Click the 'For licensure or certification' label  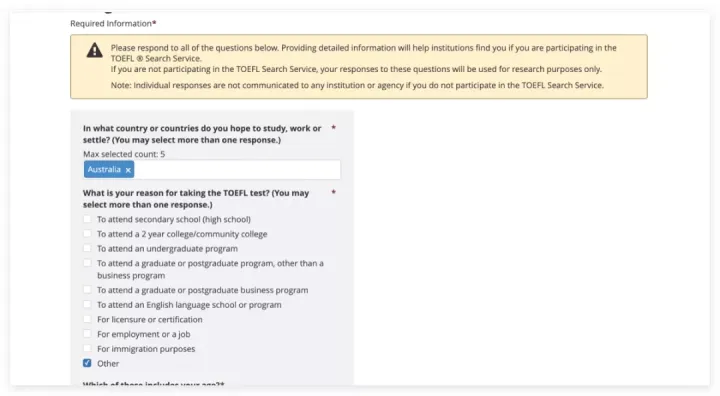149,319
